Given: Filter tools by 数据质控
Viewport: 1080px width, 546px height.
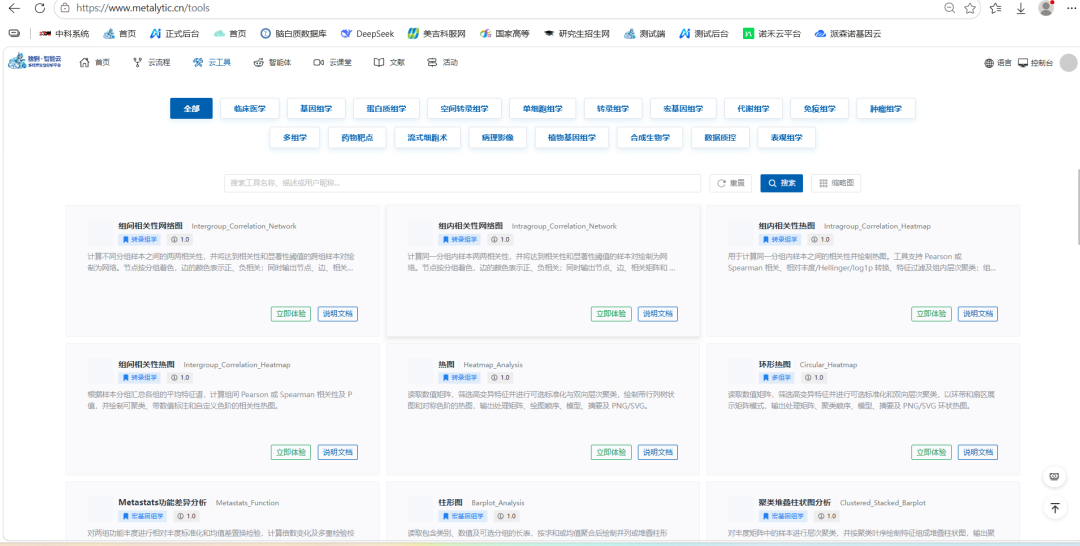Looking at the screenshot, I should (x=720, y=137).
